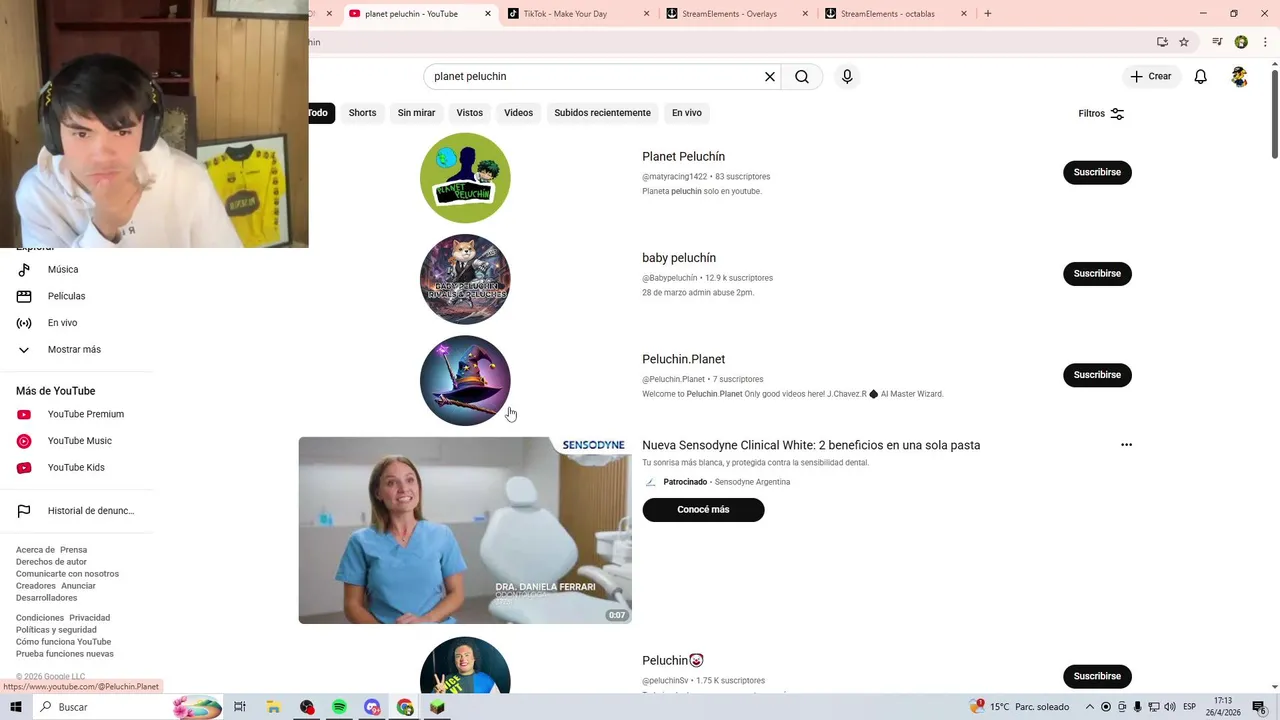Open YouTube notifications bell
Image resolution: width=1280 pixels, height=720 pixels.
[x=1201, y=77]
